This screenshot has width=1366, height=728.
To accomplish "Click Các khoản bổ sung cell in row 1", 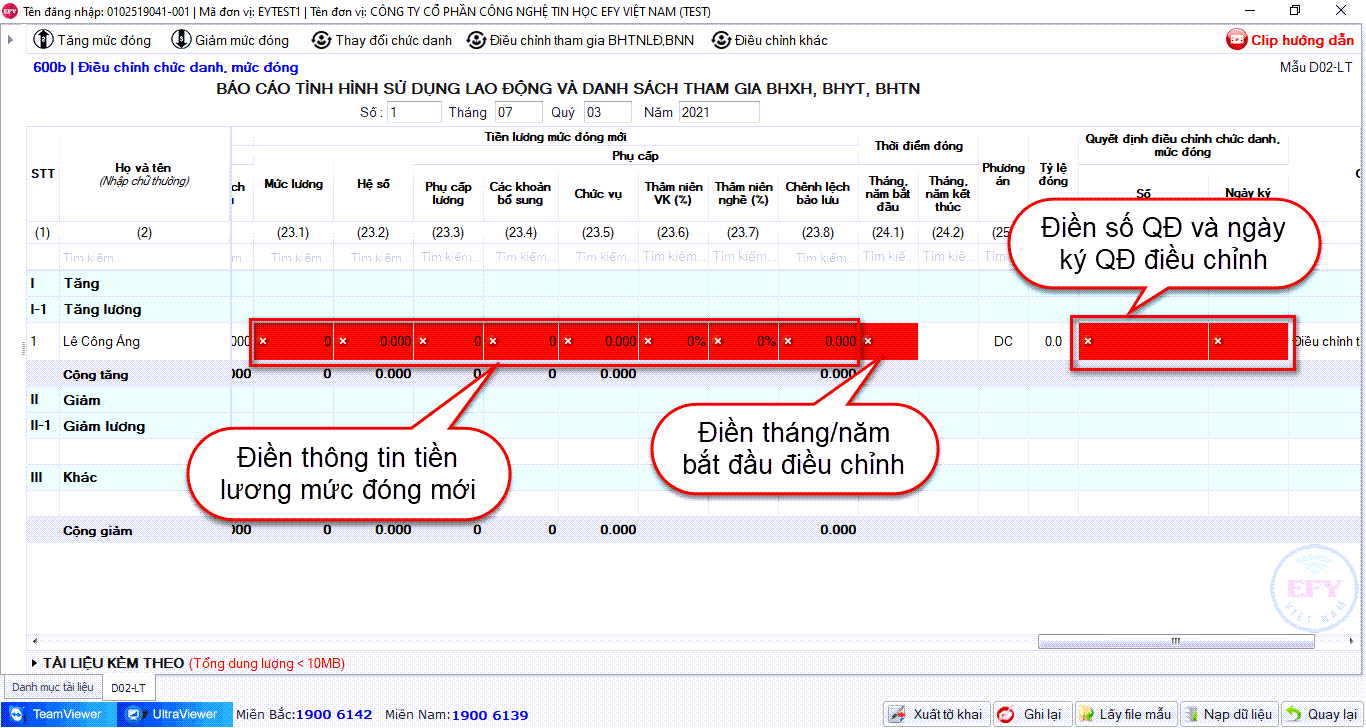I will coord(521,341).
